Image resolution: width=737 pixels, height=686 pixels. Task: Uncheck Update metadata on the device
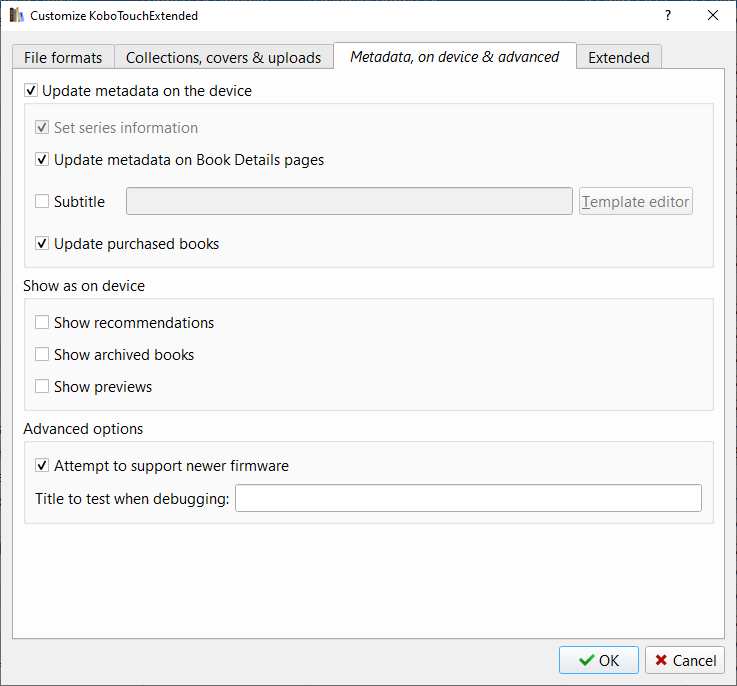click(30, 91)
